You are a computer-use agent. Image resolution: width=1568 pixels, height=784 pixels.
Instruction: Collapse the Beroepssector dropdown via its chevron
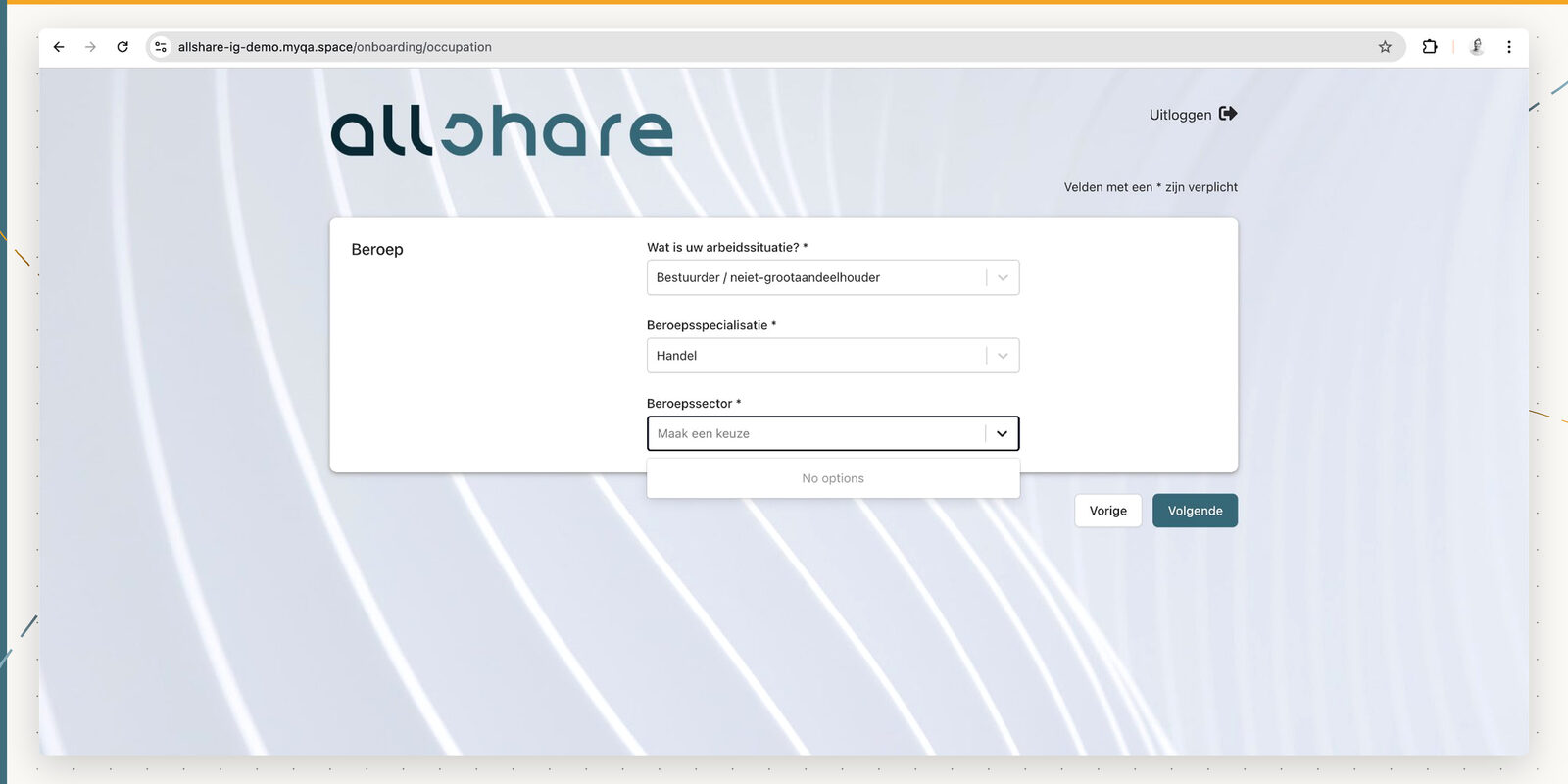[x=1002, y=433]
